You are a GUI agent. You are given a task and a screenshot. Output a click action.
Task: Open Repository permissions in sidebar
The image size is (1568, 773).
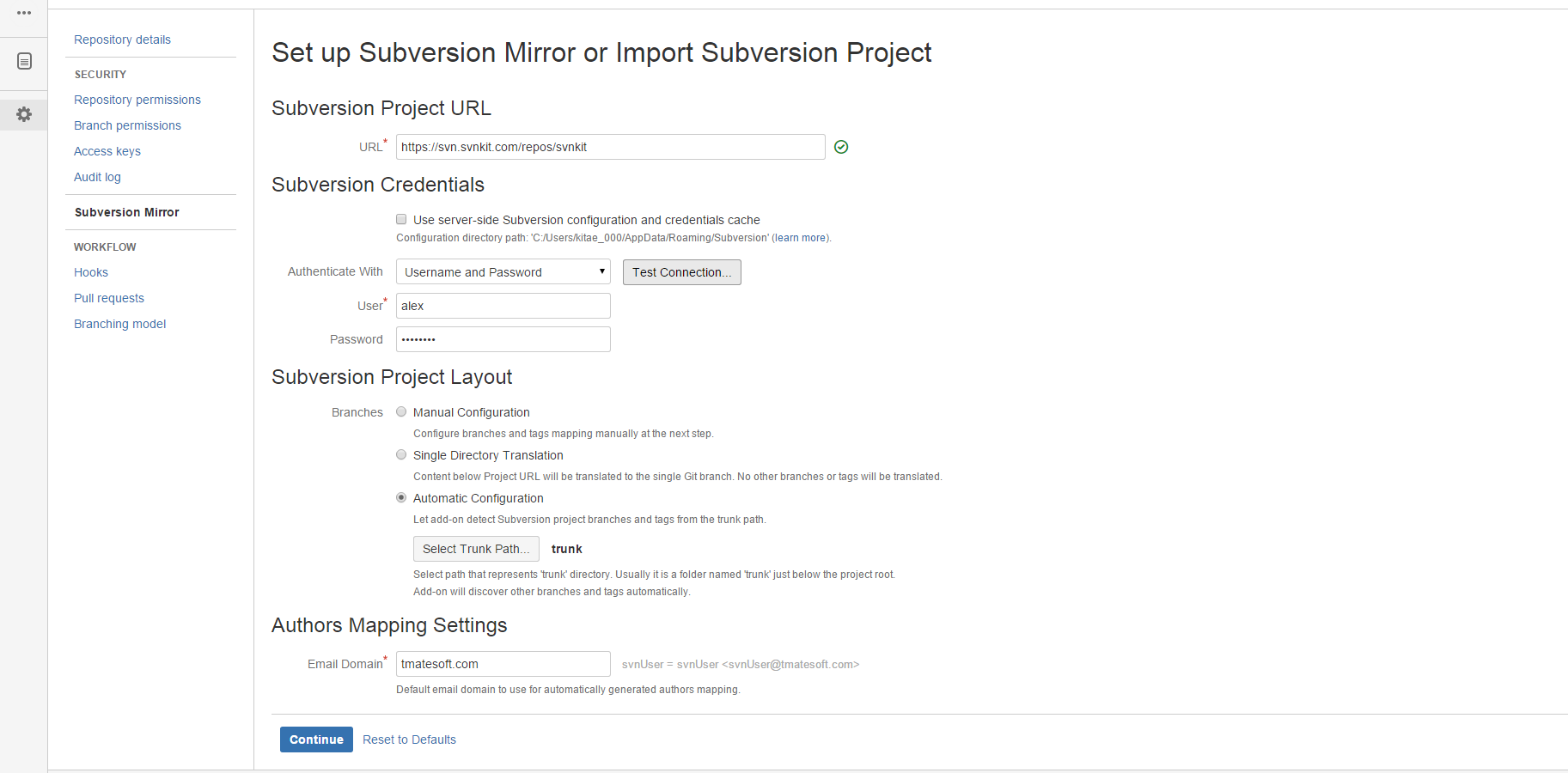click(x=137, y=100)
